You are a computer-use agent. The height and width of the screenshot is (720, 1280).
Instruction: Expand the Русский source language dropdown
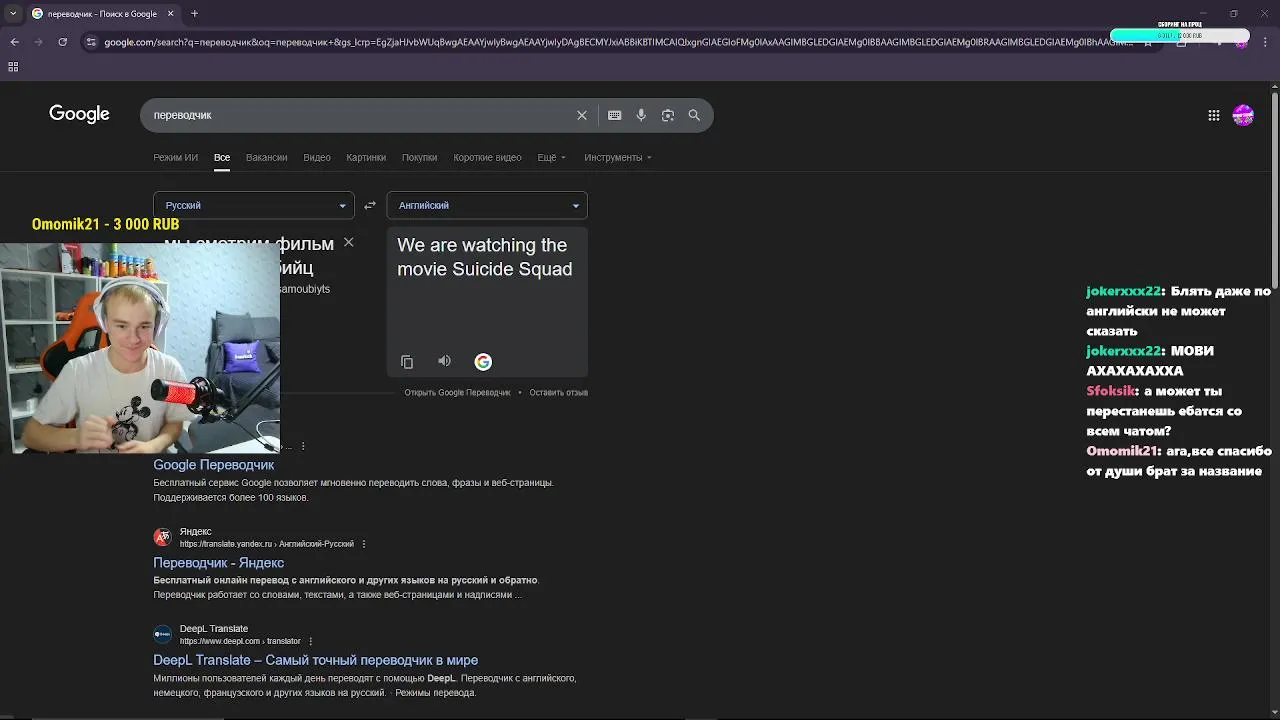click(254, 205)
